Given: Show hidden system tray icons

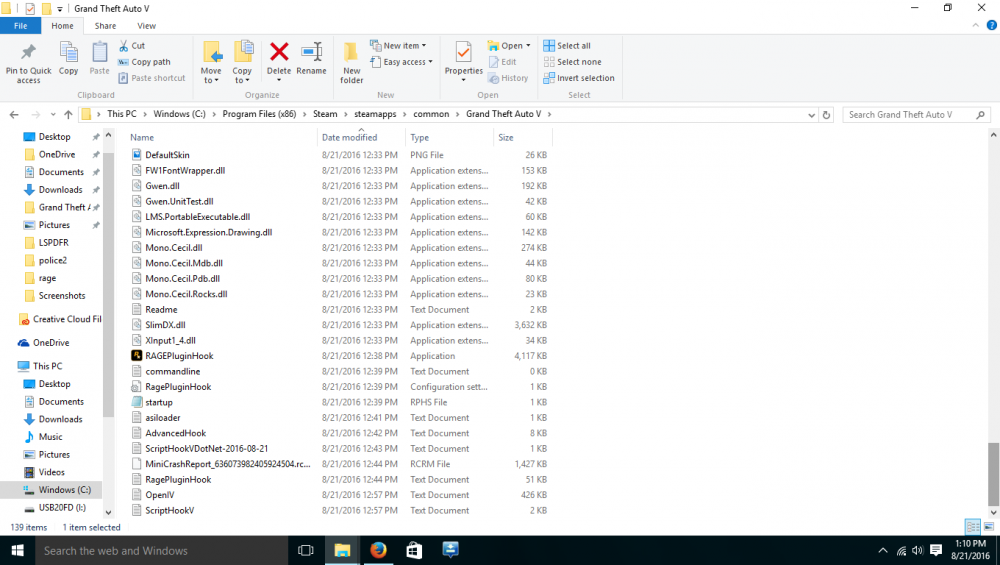Looking at the screenshot, I should click(883, 550).
